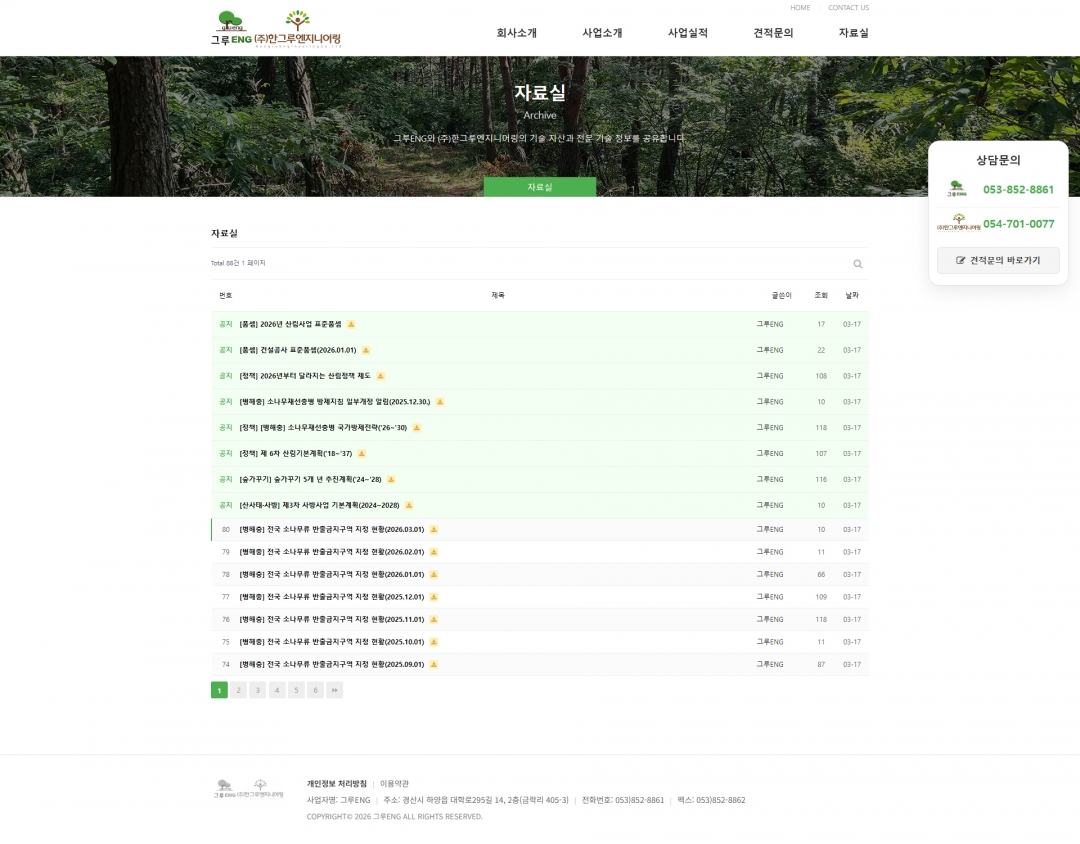Click file icon beside 소나무재선충병 국가방제전략 post
The image size is (1080, 844).
pyautogui.click(x=417, y=428)
